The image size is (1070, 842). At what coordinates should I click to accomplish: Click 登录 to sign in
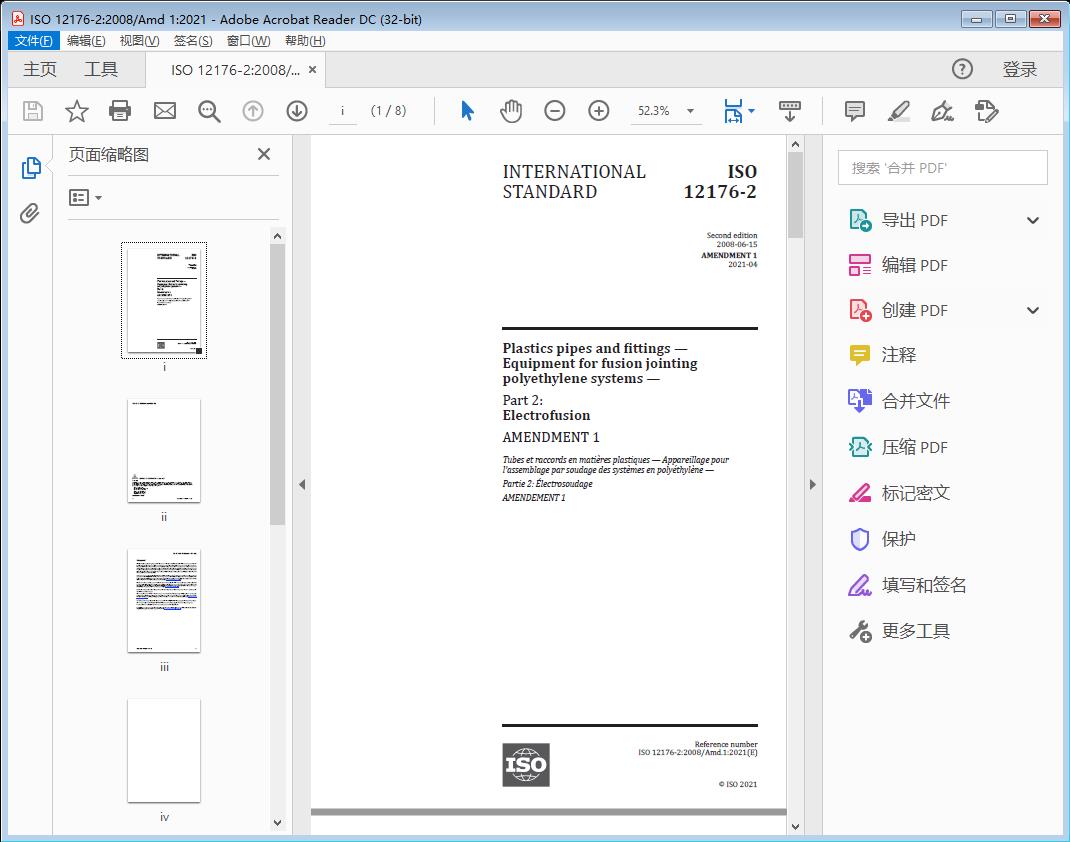[1019, 69]
